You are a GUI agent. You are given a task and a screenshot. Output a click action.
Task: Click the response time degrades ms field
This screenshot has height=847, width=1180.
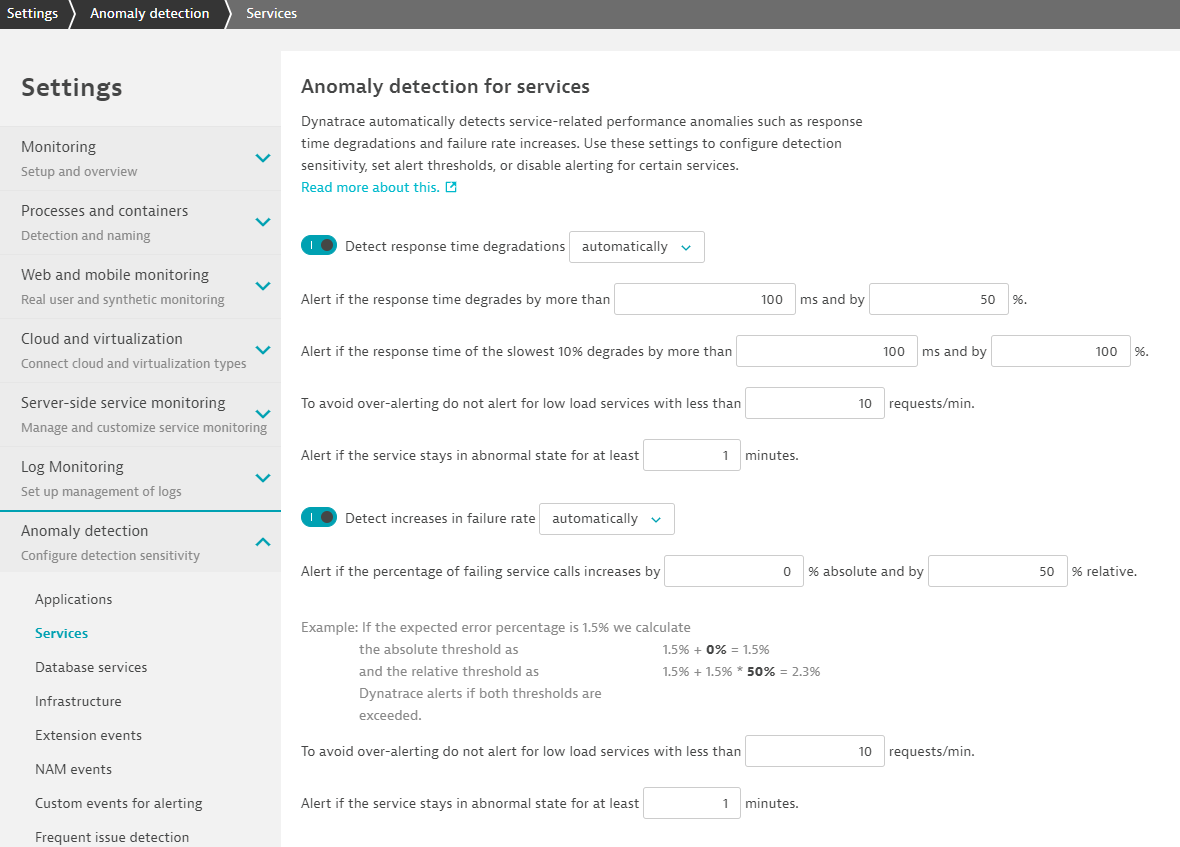(704, 299)
